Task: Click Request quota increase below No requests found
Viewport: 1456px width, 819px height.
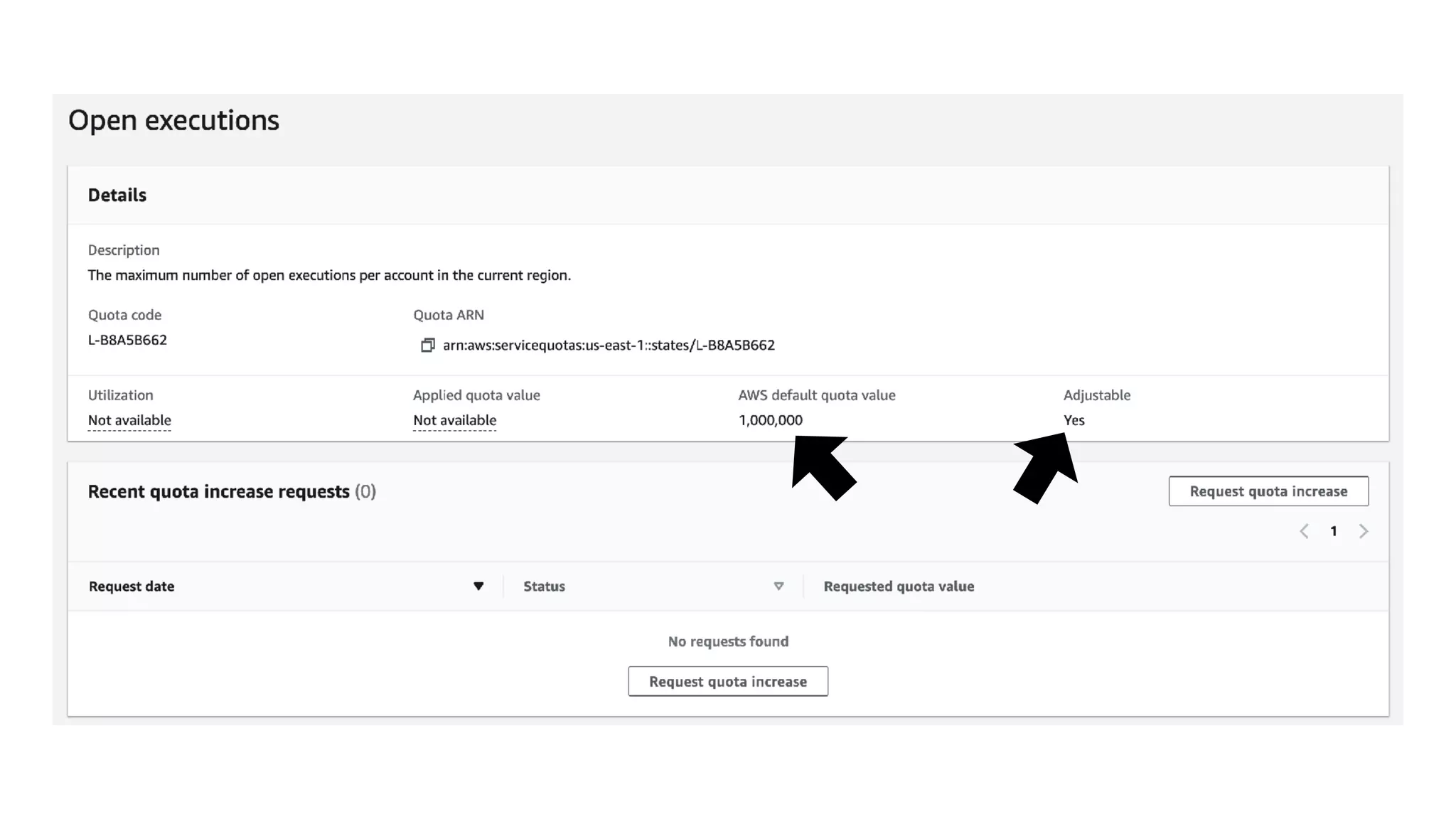Action: coord(727,681)
